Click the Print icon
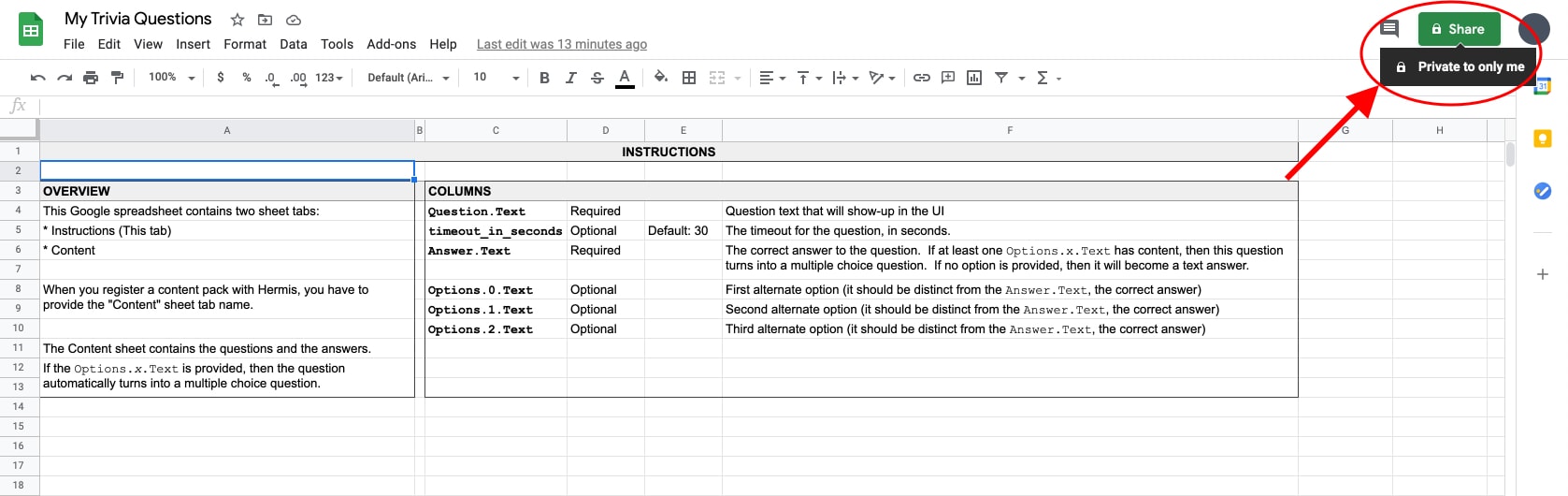The image size is (1568, 496). click(x=91, y=78)
